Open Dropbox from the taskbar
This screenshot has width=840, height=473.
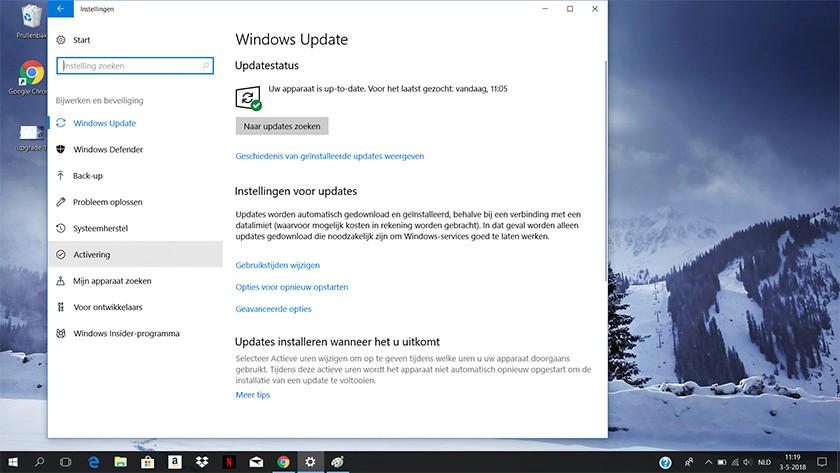202,462
